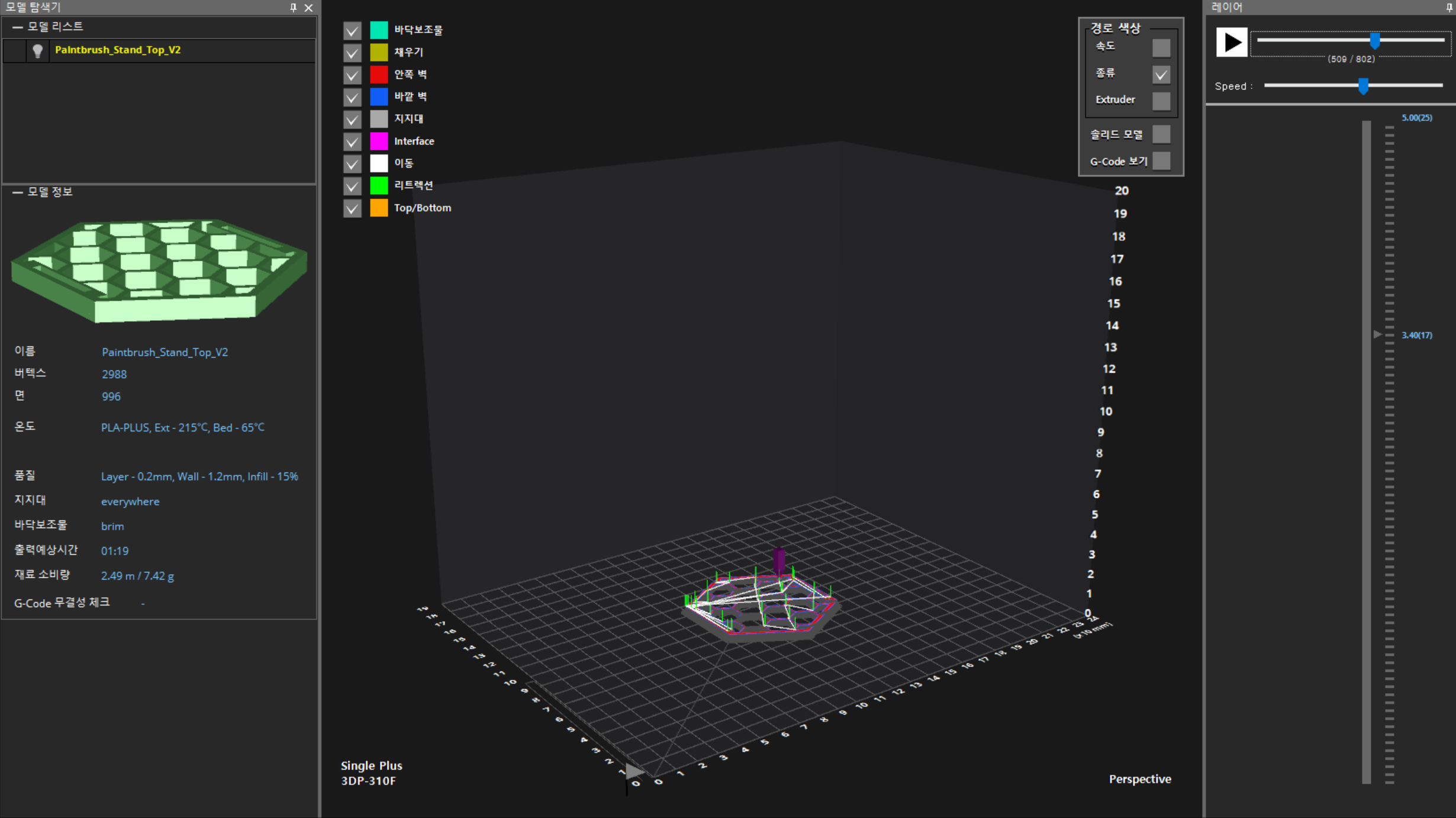This screenshot has width=1456, height=818.
Task: Click the green model preview thumbnail
Action: click(159, 271)
